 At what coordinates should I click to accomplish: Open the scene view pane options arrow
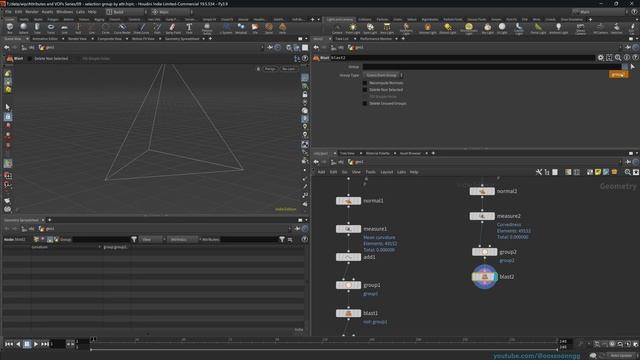coord(306,39)
